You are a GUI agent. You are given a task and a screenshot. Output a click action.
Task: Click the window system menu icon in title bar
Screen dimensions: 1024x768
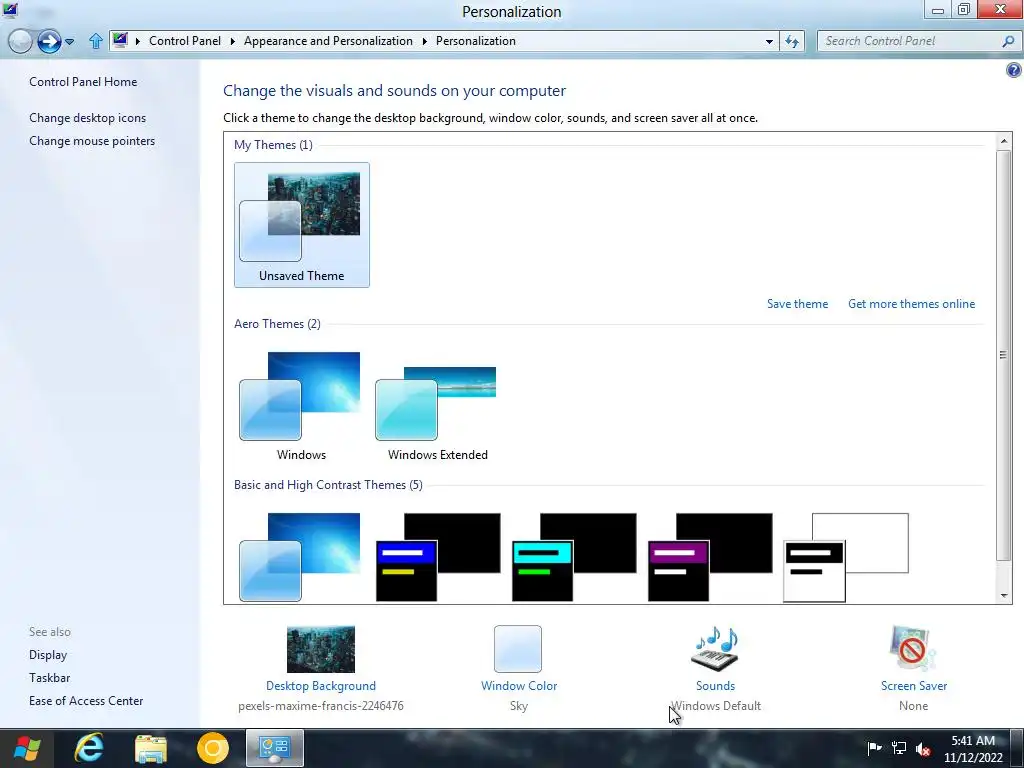tap(10, 10)
